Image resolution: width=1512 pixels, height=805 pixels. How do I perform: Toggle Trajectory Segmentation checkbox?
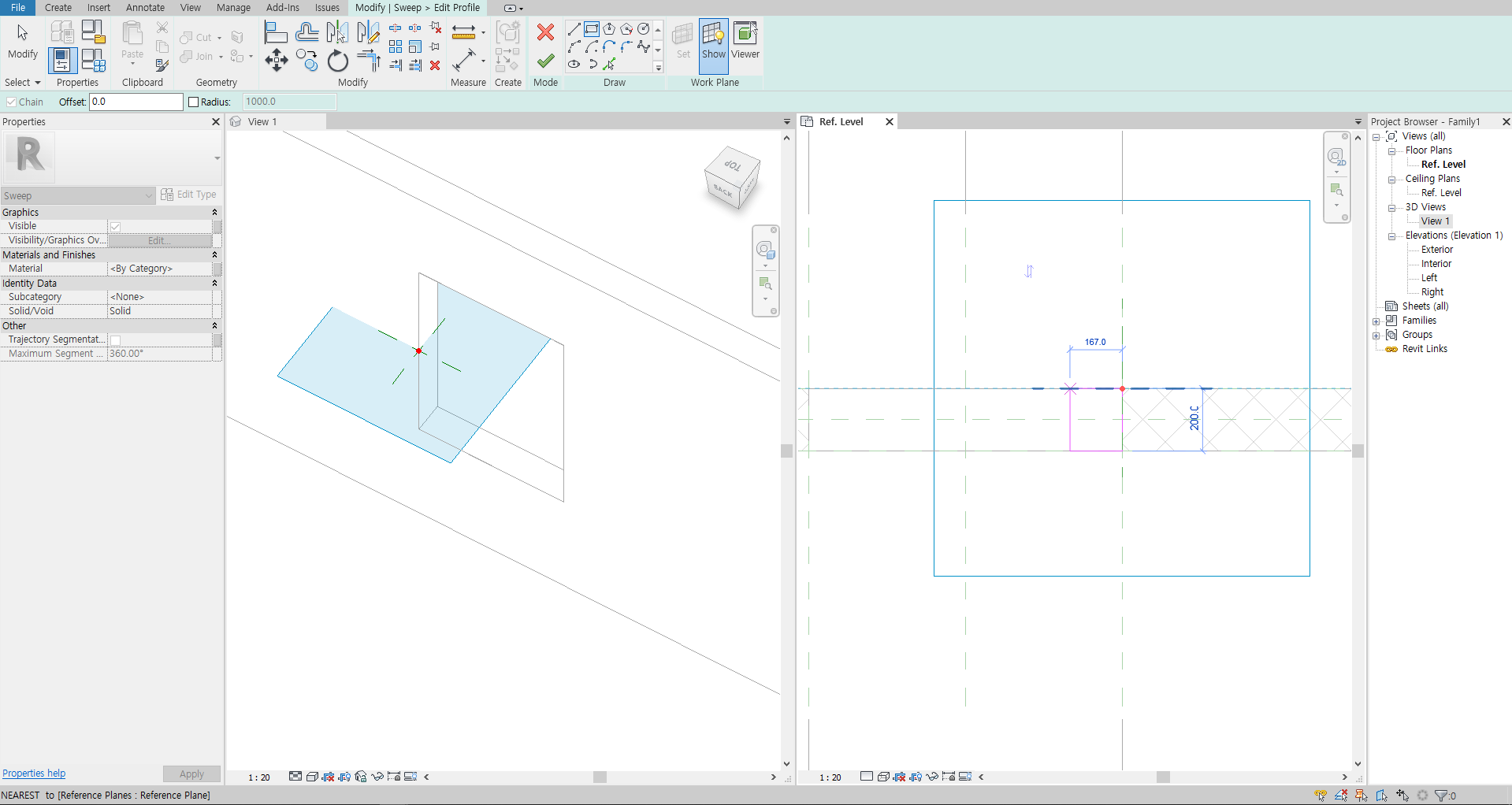(x=115, y=340)
